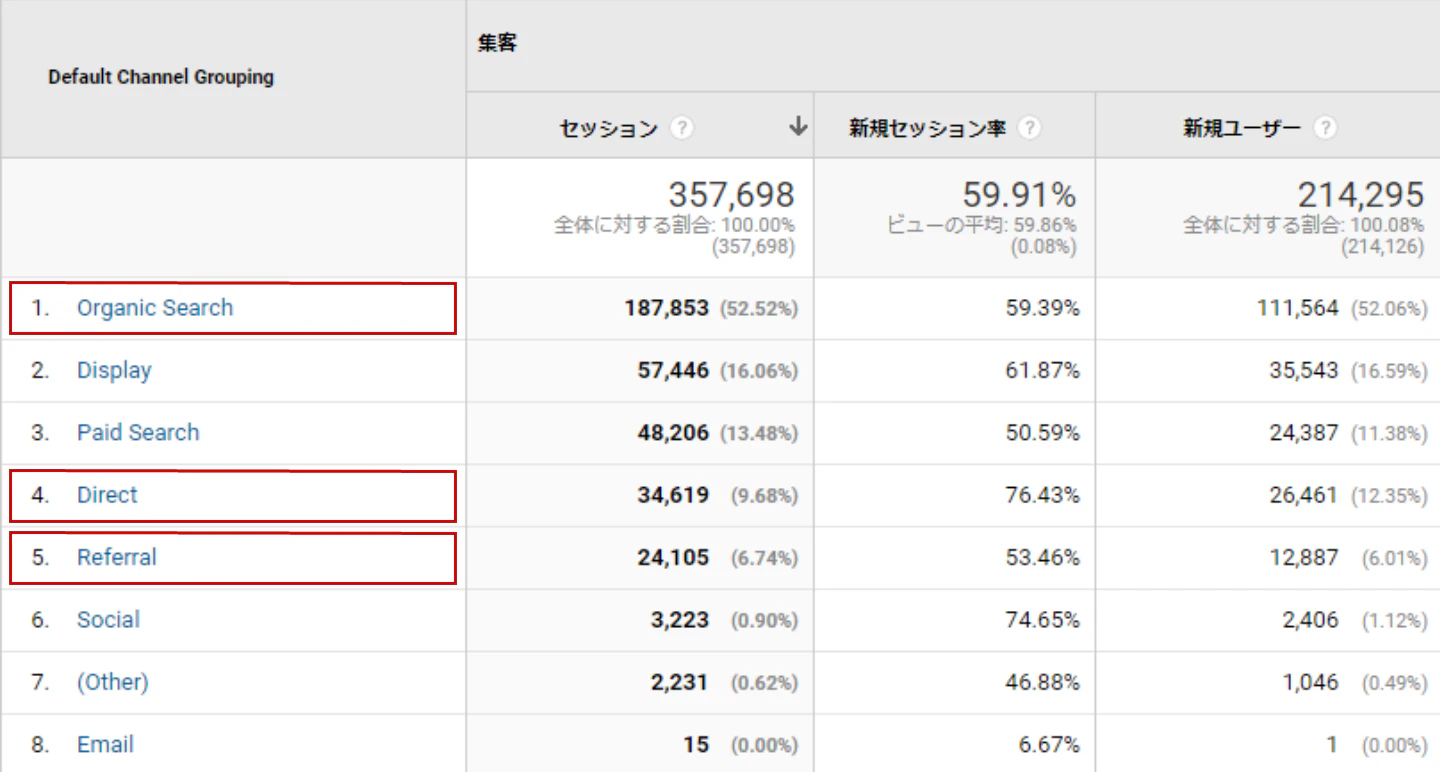
Task: Select Paid Search new users 24,387
Action: (x=1304, y=433)
